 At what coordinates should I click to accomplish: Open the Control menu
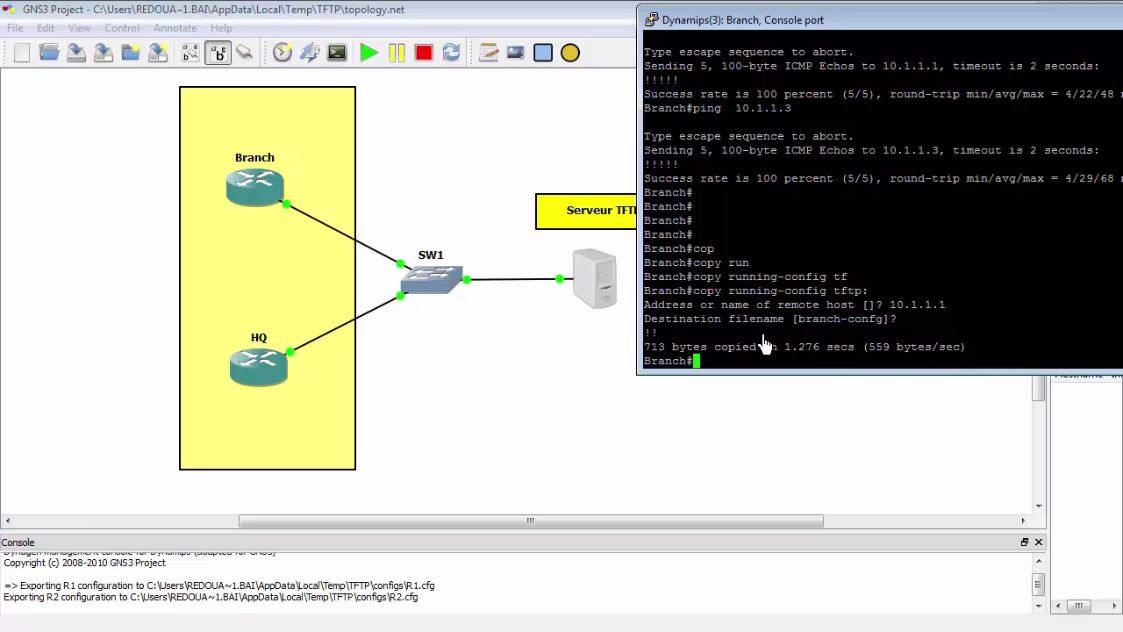point(122,28)
